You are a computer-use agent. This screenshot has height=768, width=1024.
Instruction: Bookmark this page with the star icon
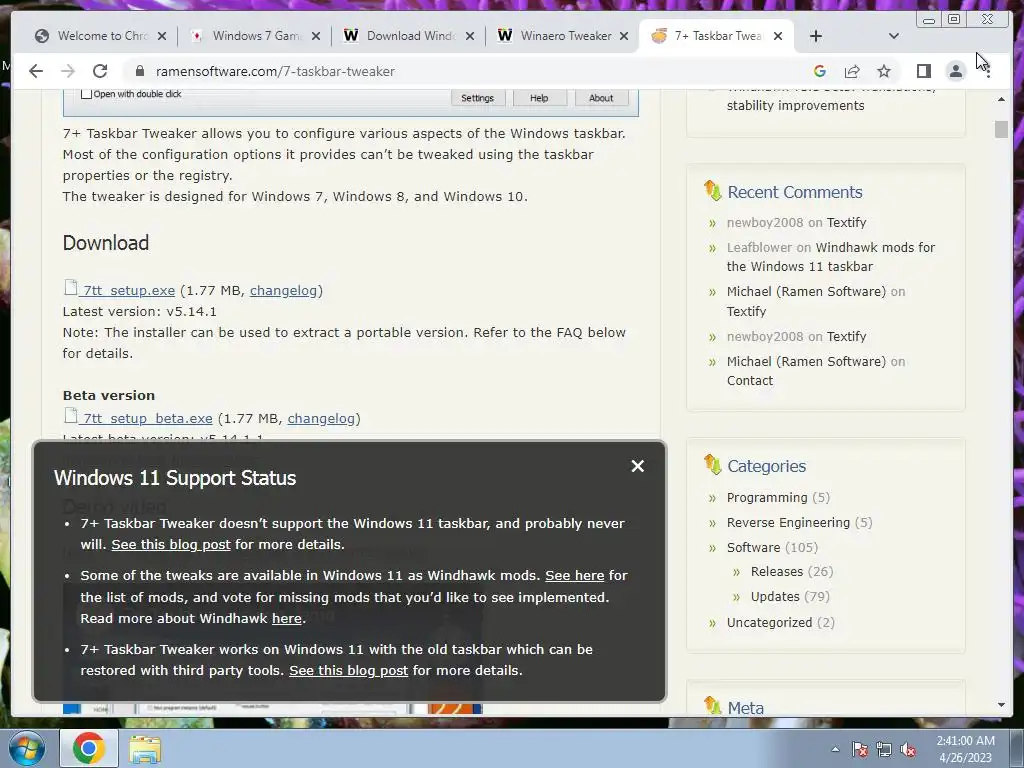tap(884, 71)
